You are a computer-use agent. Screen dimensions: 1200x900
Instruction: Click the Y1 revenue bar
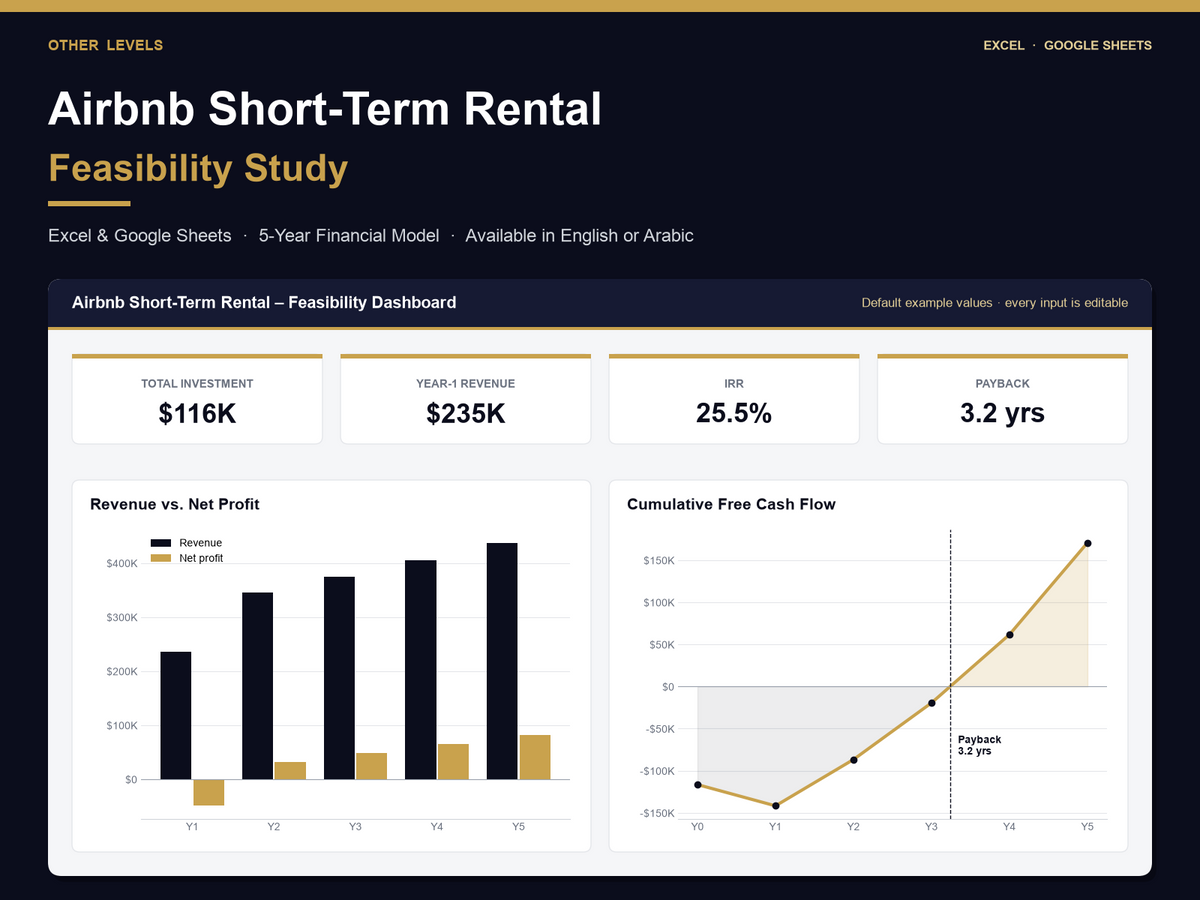pyautogui.click(x=176, y=715)
